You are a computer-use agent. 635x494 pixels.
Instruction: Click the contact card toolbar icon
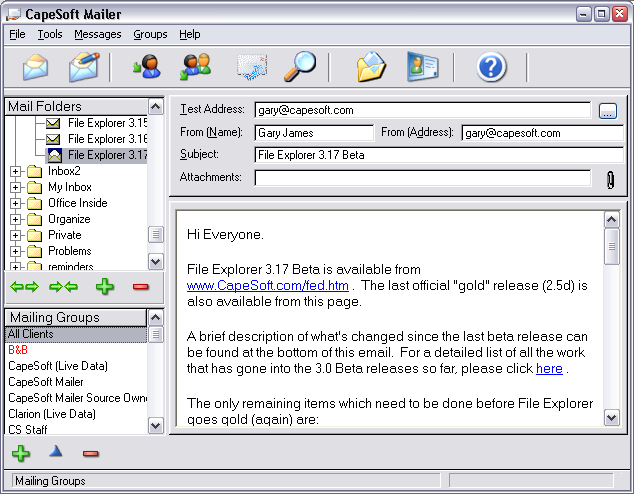[423, 67]
